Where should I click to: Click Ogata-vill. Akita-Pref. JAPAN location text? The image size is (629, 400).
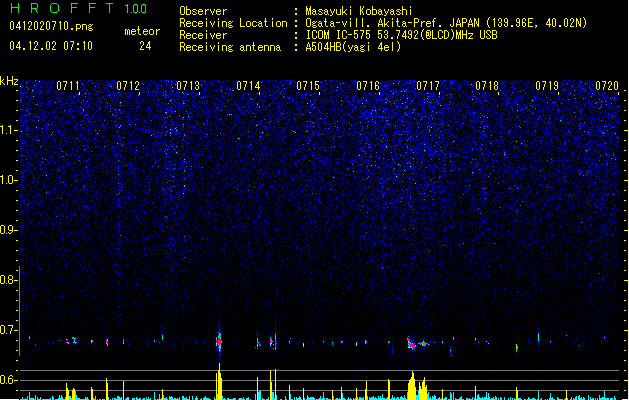(x=446, y=23)
